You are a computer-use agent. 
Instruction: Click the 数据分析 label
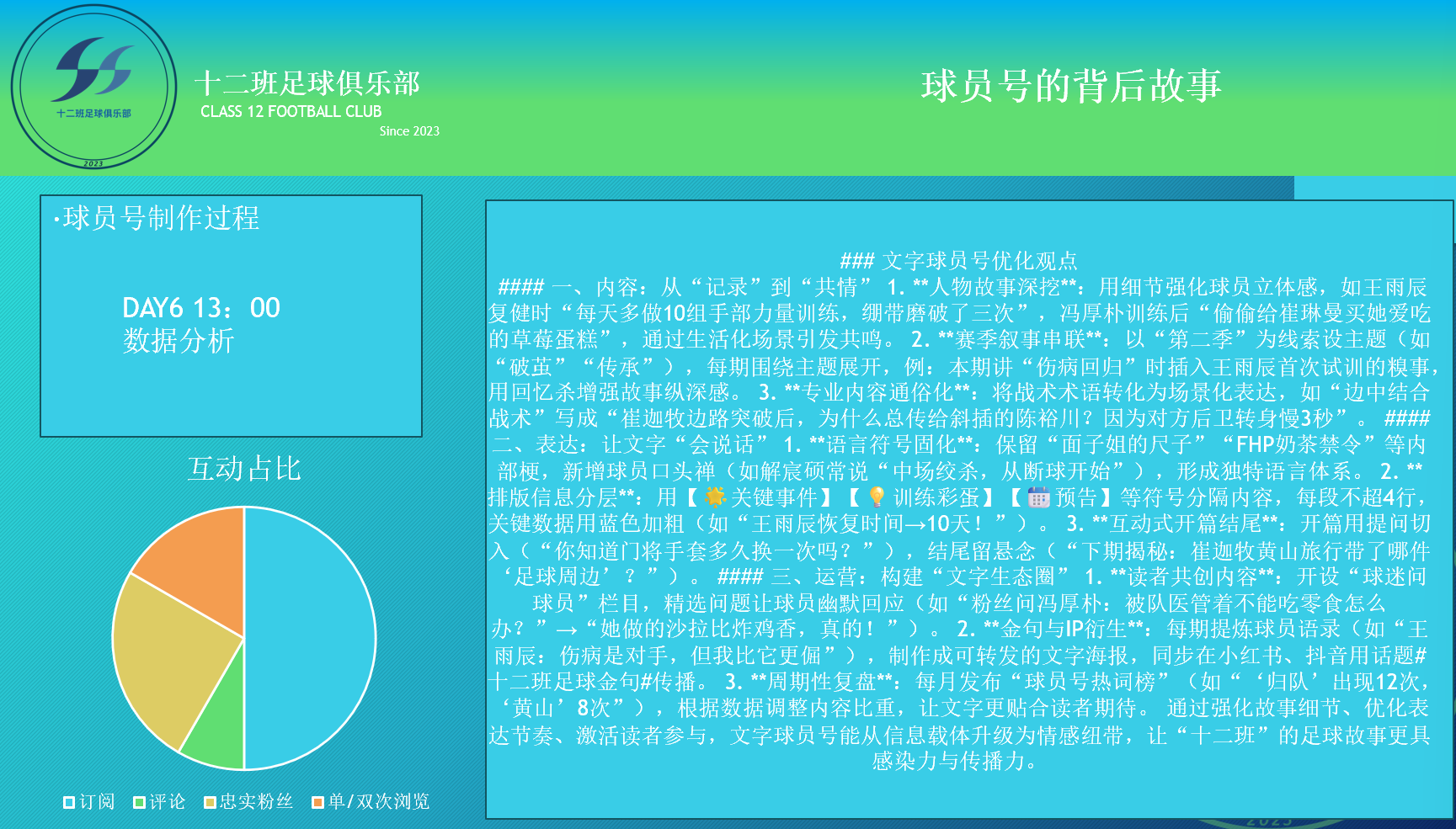click(179, 341)
